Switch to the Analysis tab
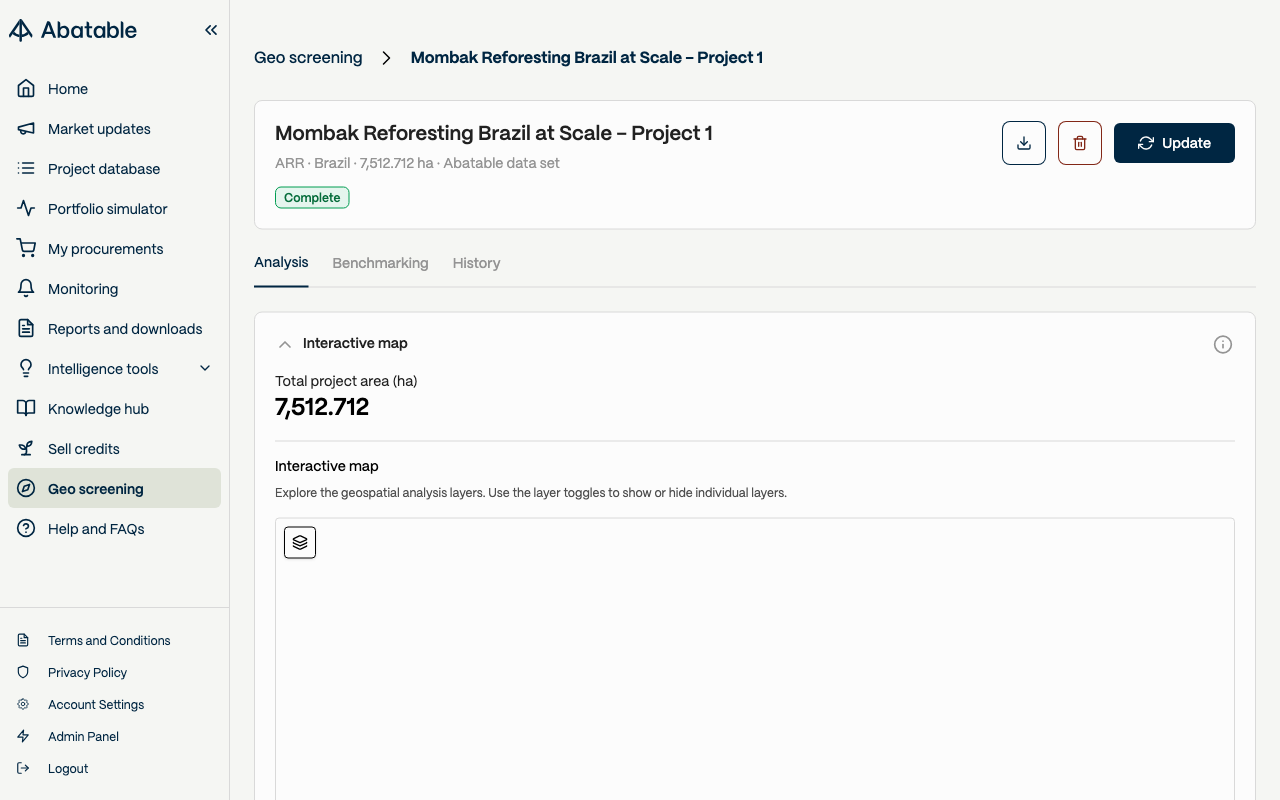The image size is (1280, 800). [281, 263]
